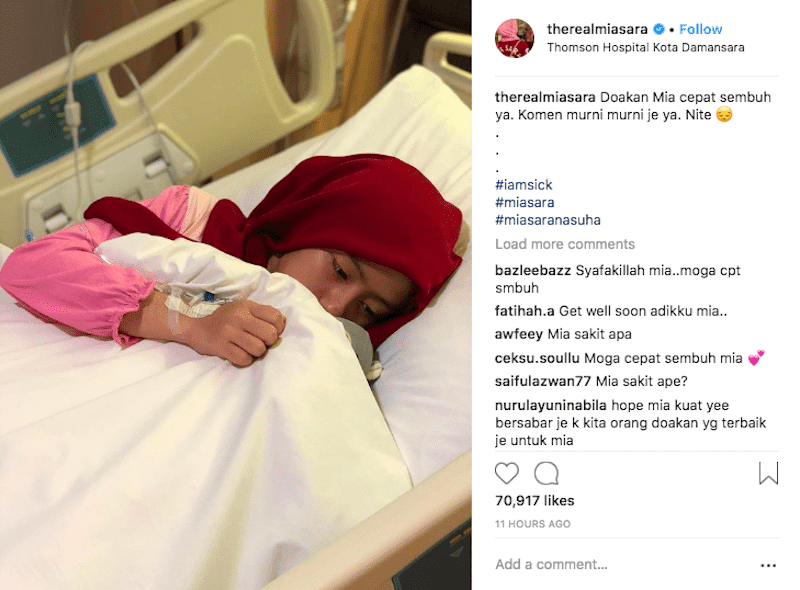Viewport: 800px width, 590px height.
Task: Visit ceksu.soullu commenter profile
Action: pos(537,358)
